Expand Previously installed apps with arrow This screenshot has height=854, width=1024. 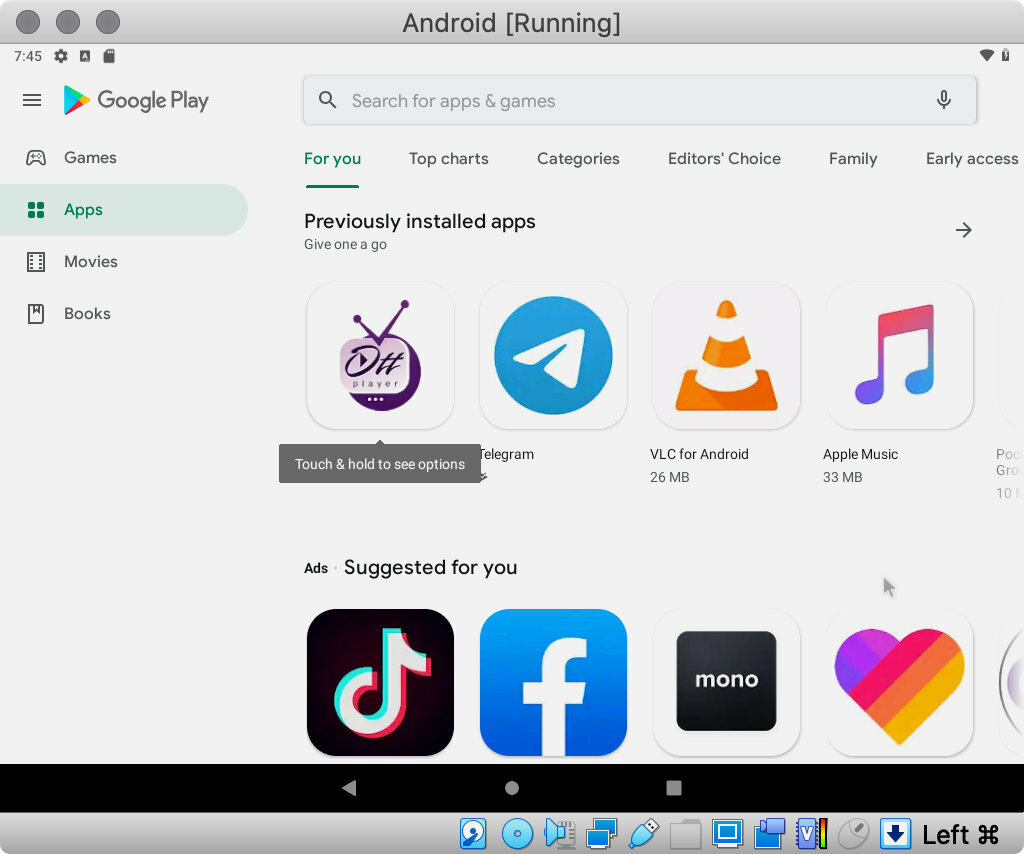963,230
